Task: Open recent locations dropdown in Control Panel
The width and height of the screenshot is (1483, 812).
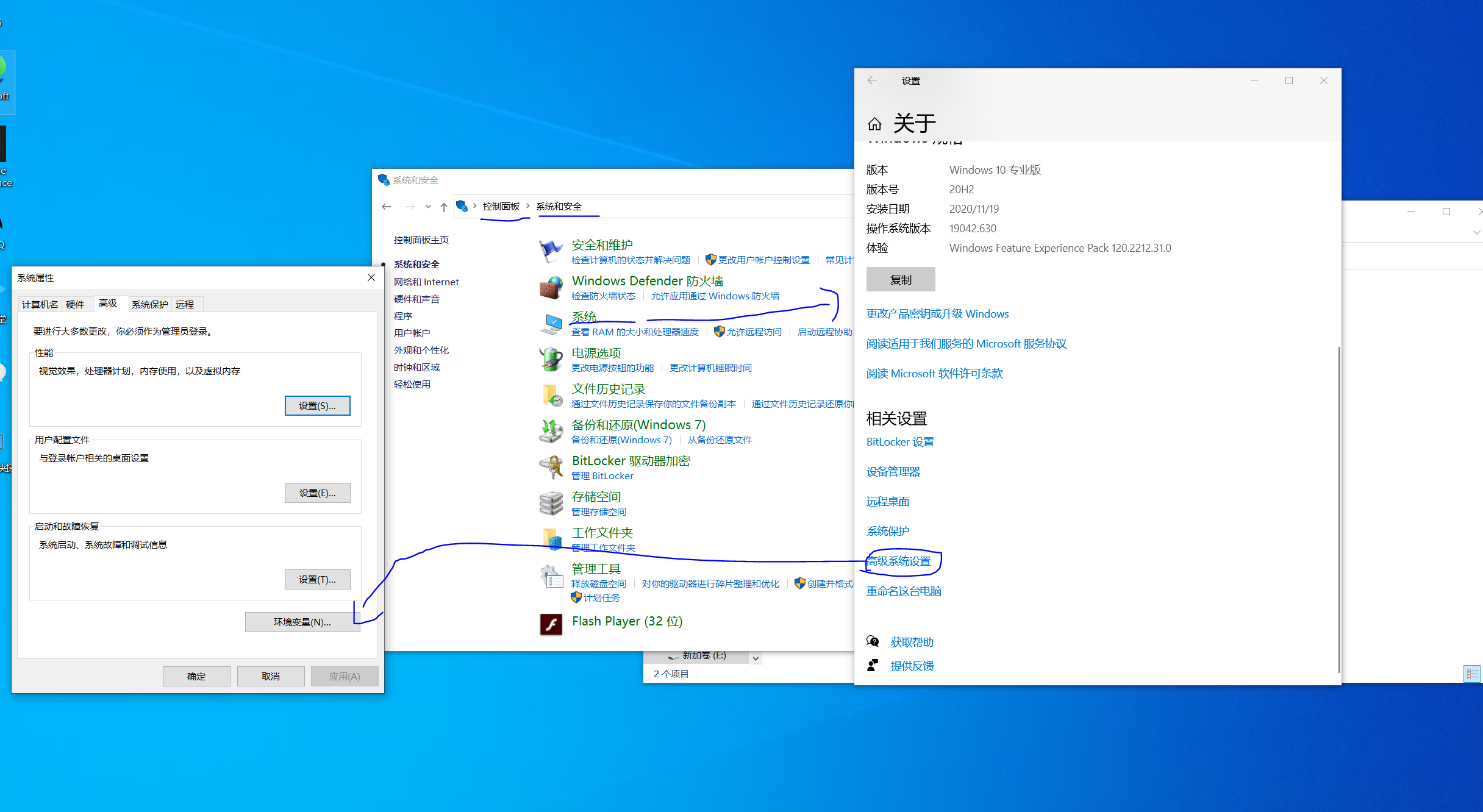Action: pyautogui.click(x=428, y=207)
